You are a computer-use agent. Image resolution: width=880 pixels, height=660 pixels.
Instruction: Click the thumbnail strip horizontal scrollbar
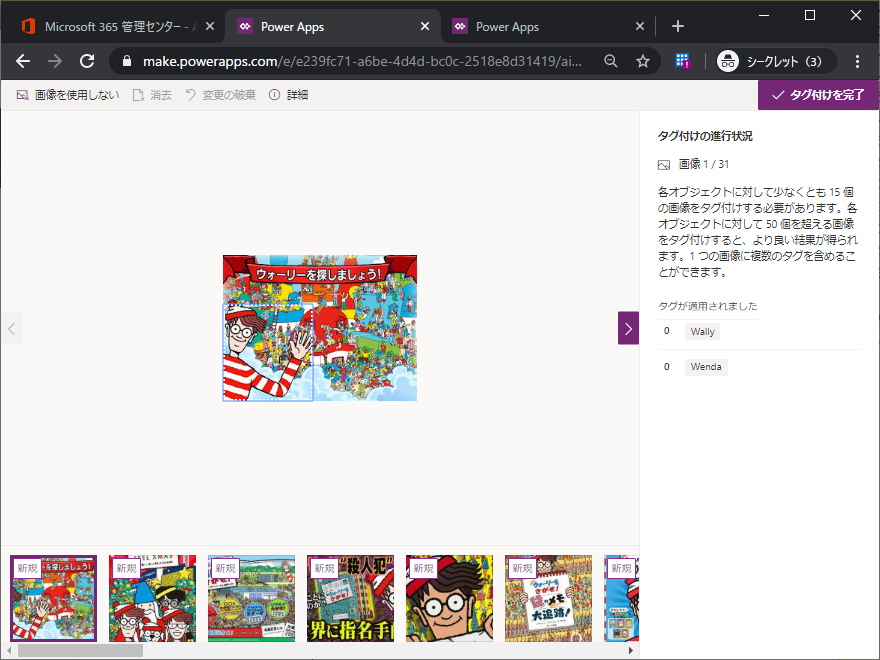[81, 650]
